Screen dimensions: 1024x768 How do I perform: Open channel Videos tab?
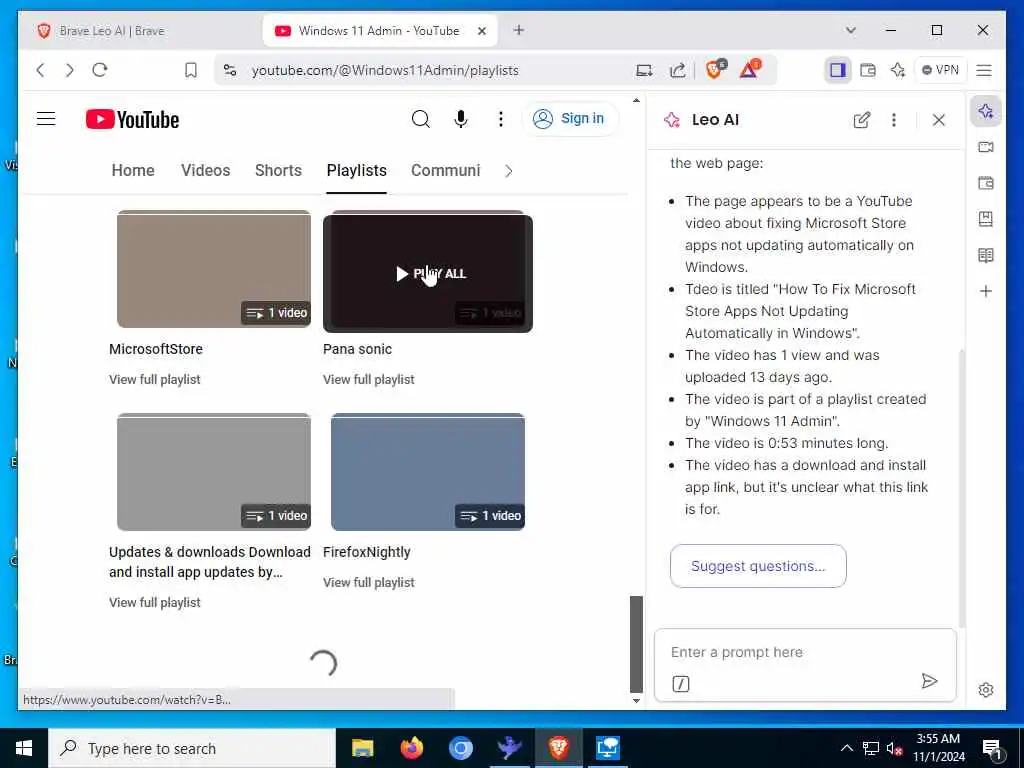click(x=206, y=170)
